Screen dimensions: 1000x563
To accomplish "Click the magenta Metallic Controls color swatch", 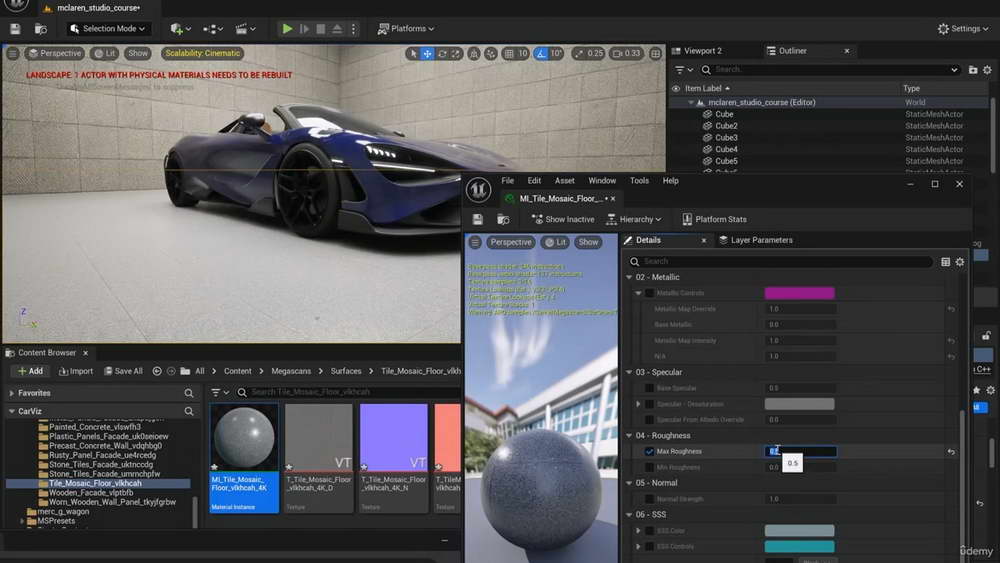I will point(799,293).
